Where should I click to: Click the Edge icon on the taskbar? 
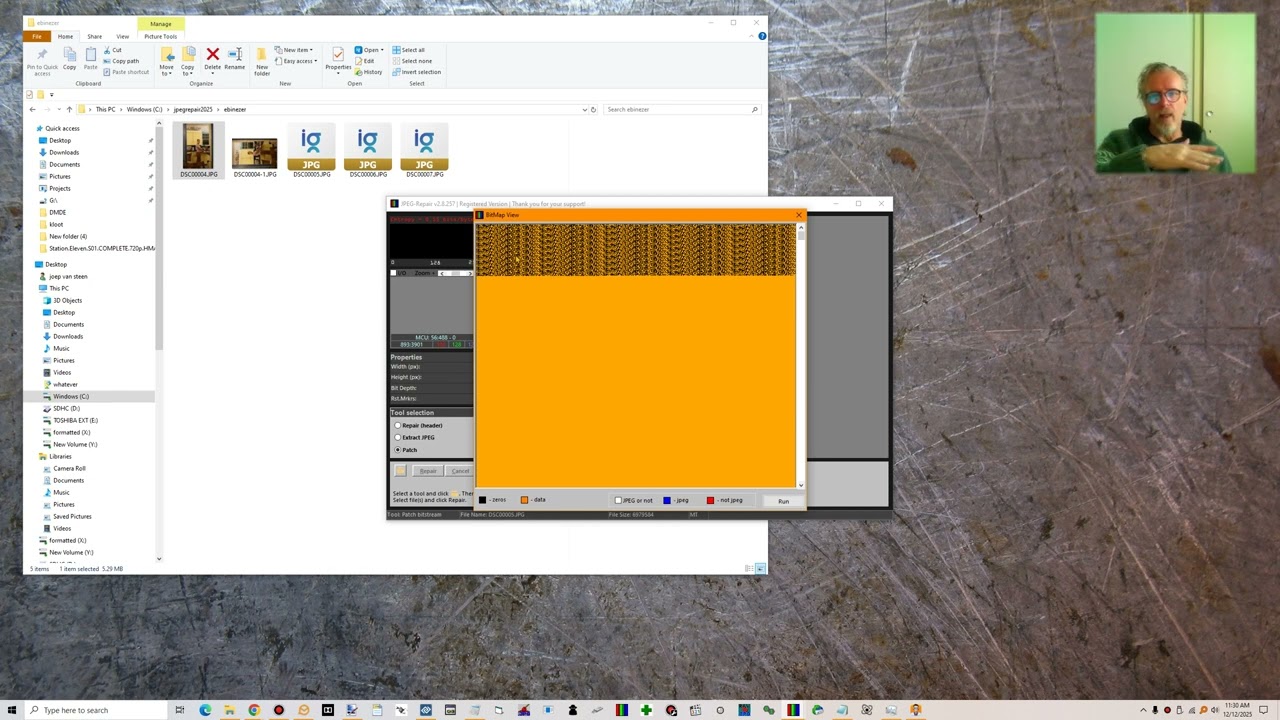tap(205, 710)
